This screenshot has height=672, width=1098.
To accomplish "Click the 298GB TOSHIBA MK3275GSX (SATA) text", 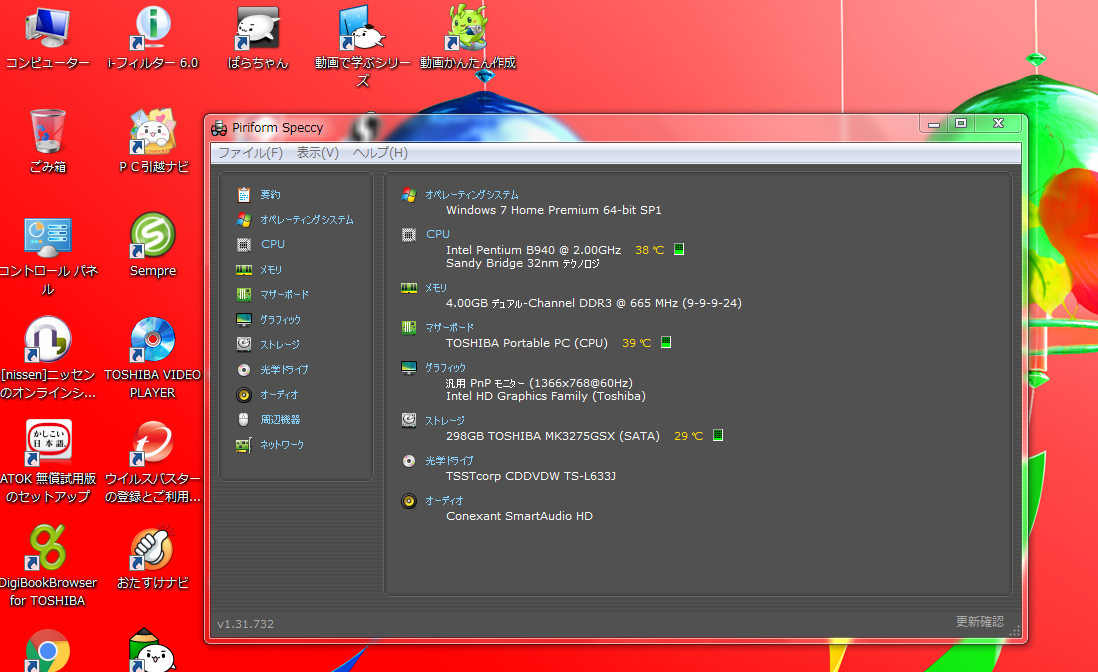I will coord(553,436).
